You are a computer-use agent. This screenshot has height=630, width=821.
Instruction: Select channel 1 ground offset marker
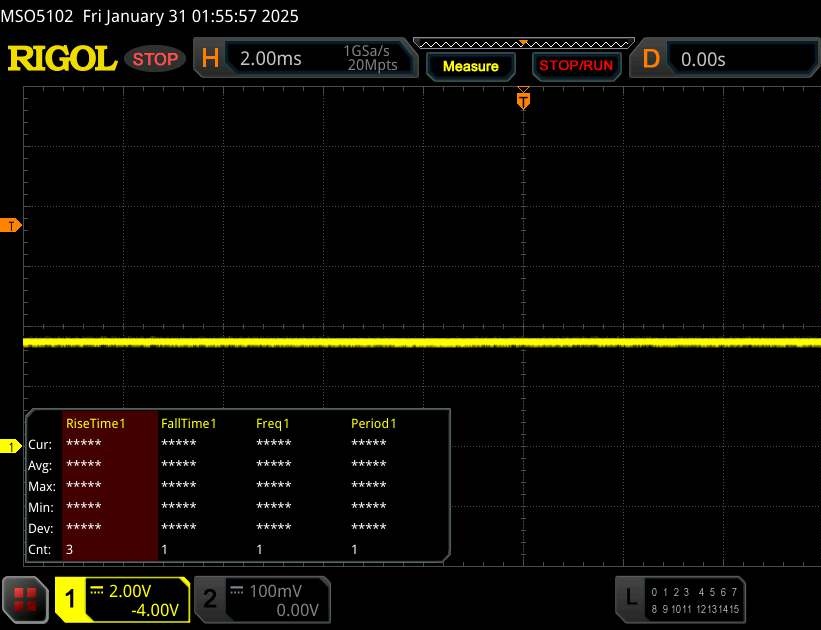tap(10, 446)
